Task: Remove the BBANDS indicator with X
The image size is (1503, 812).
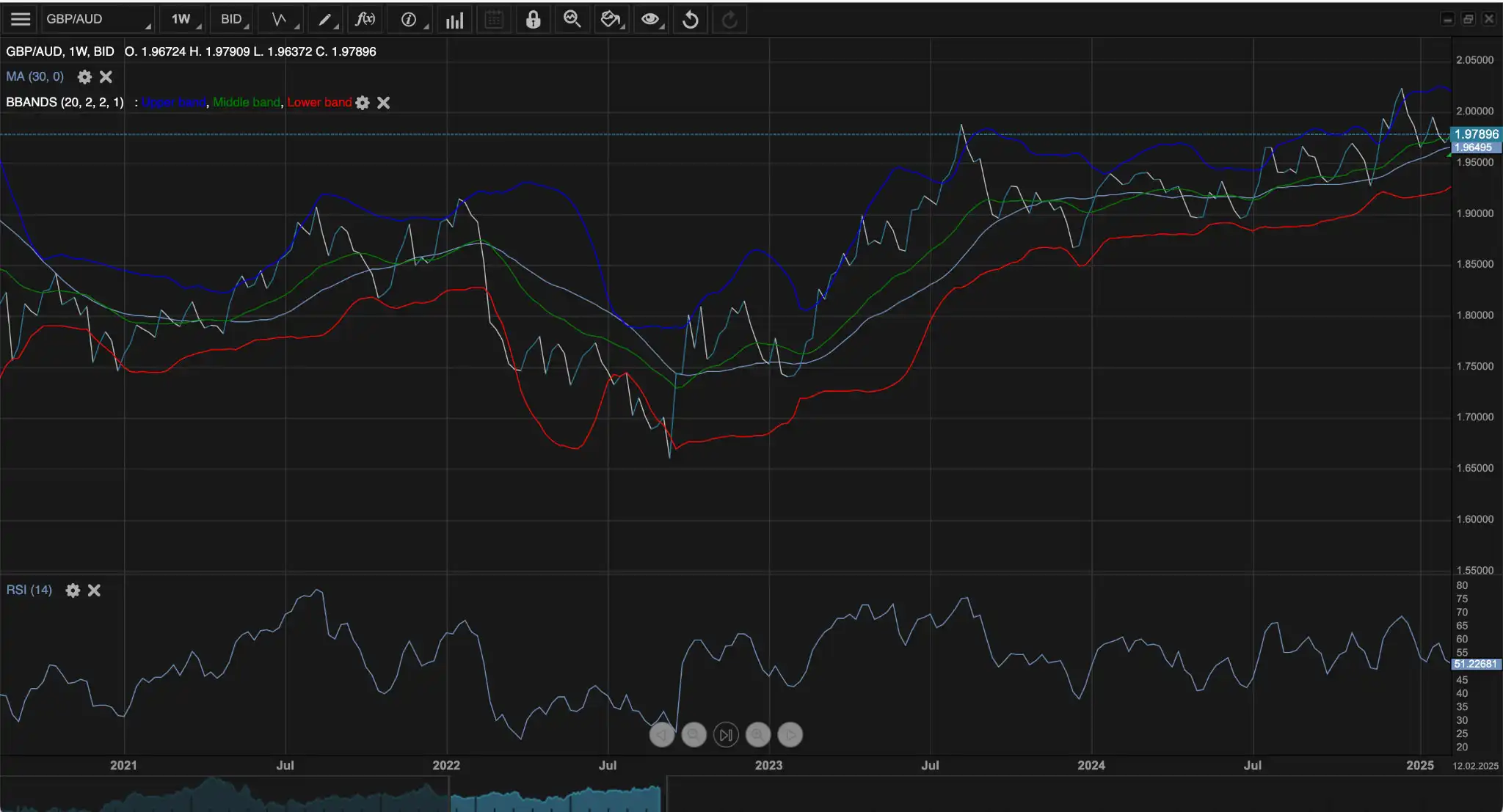Action: [383, 103]
